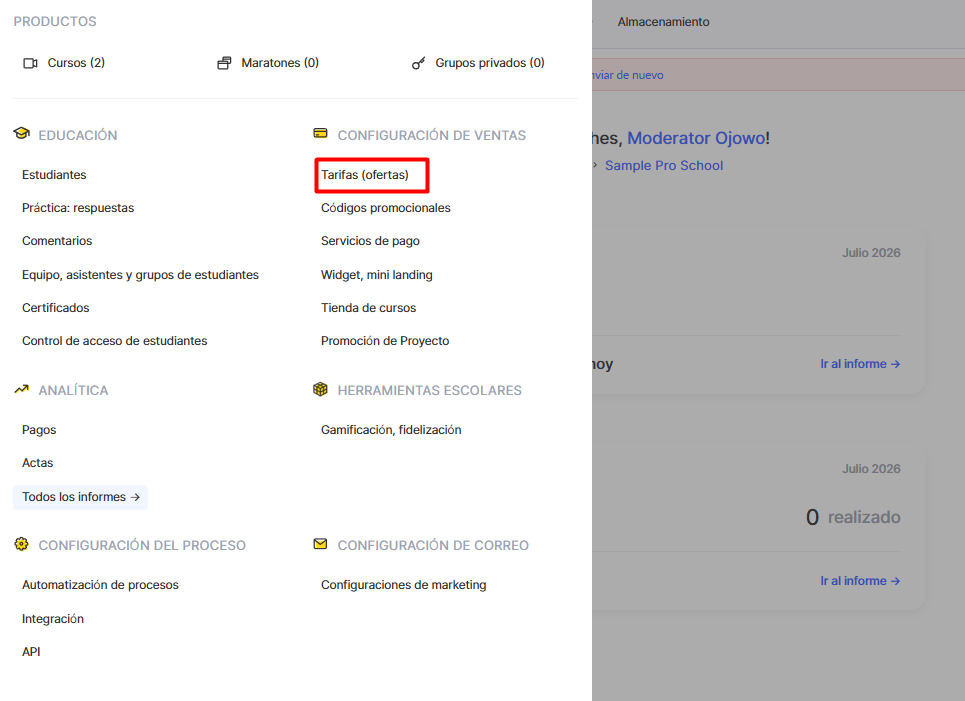Click the 'nviar de nuevo' banner link

tap(628, 75)
